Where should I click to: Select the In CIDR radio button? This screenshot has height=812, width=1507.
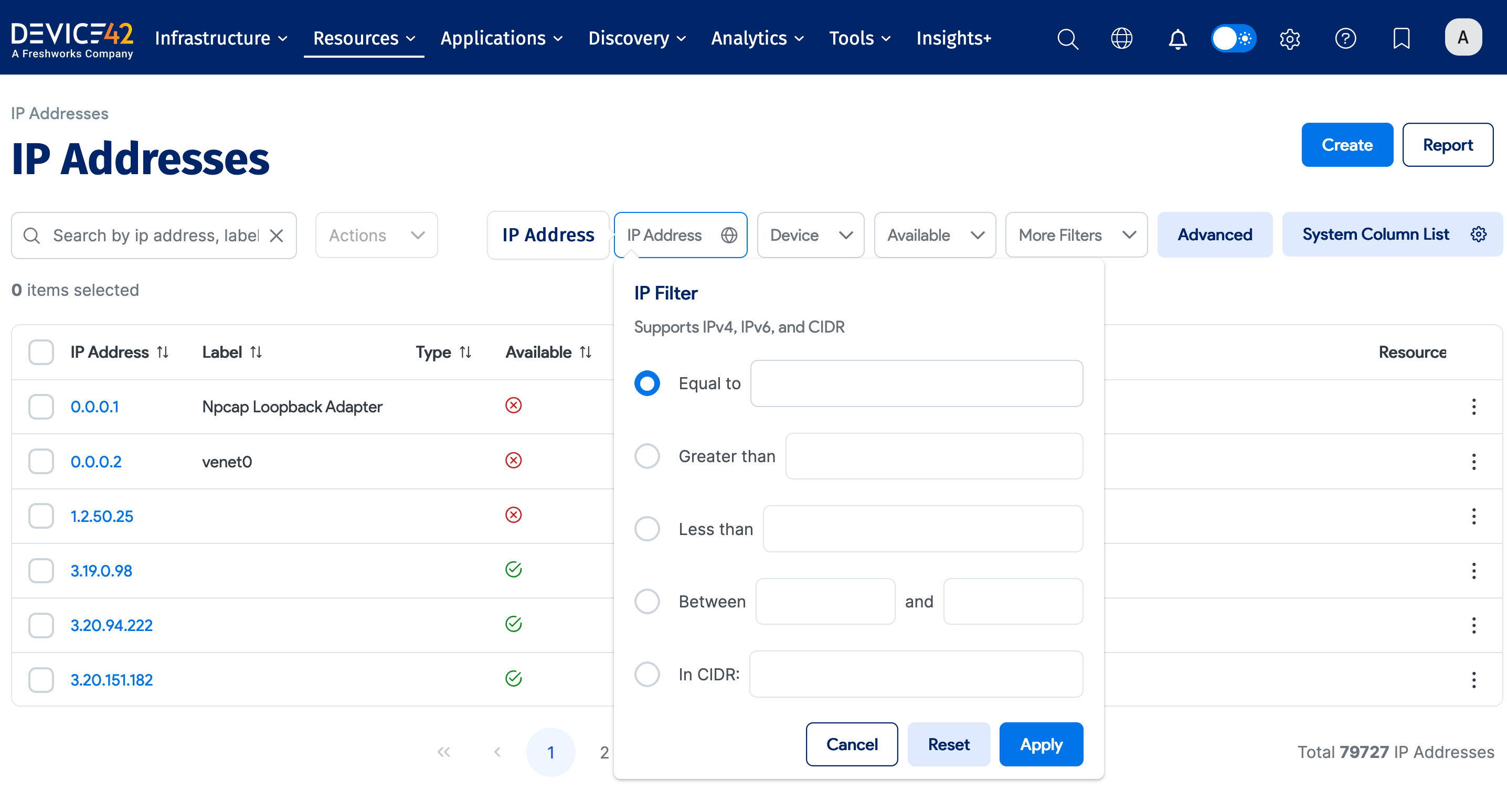point(647,674)
